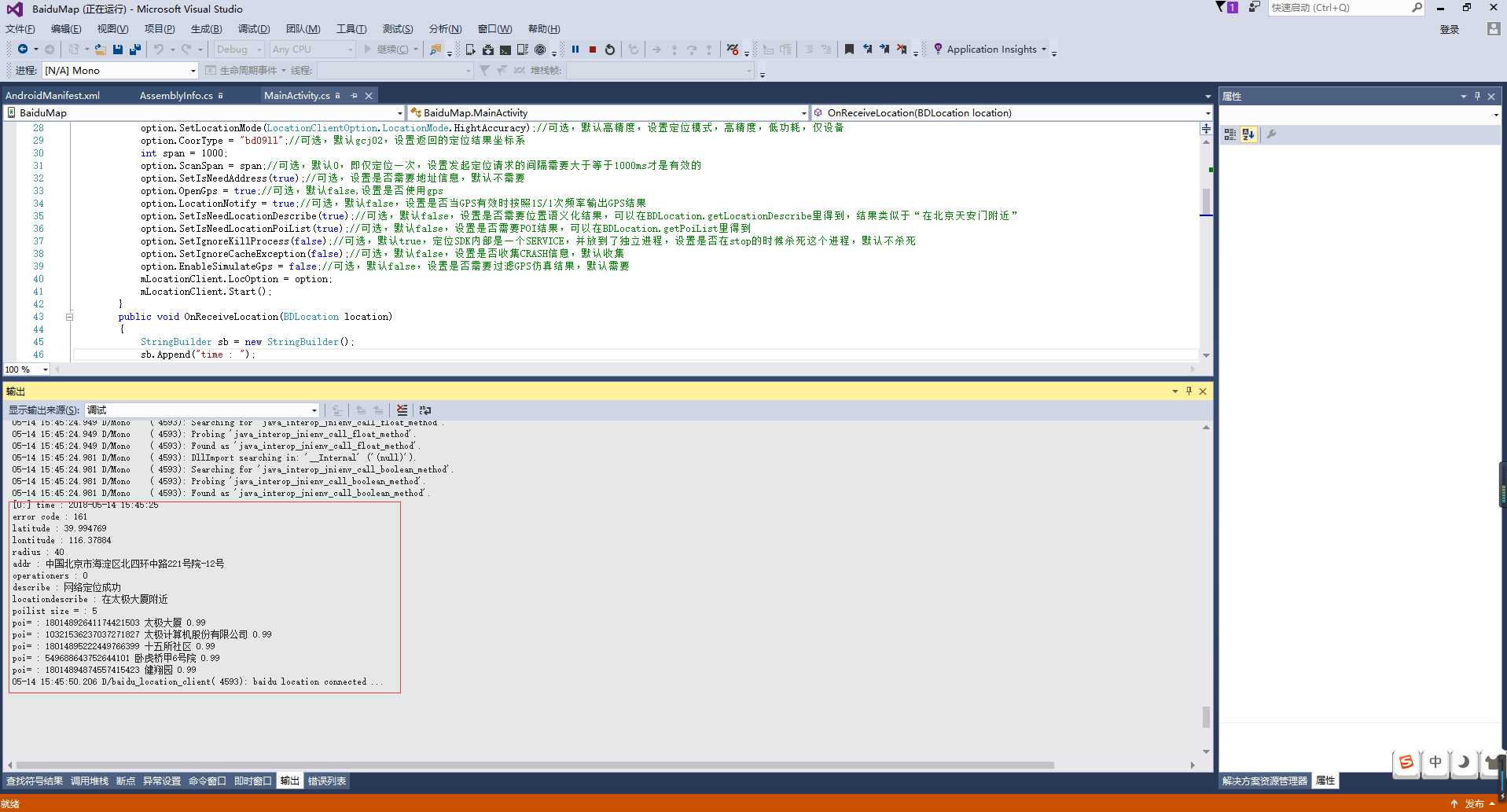Click the 登录 sign-in link
This screenshot has width=1507, height=812.
pyautogui.click(x=1449, y=29)
